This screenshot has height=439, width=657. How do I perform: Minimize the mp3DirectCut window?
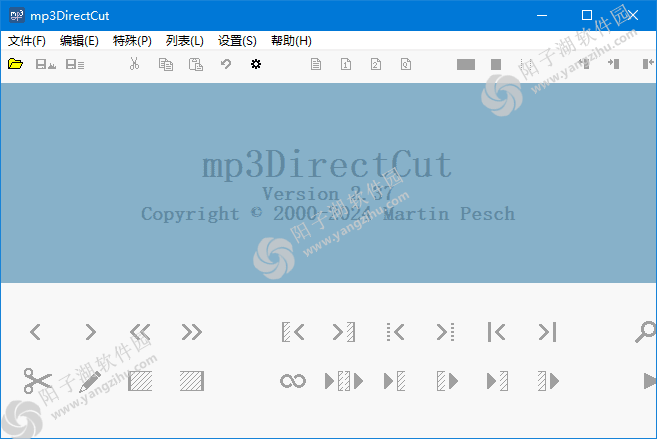542,15
